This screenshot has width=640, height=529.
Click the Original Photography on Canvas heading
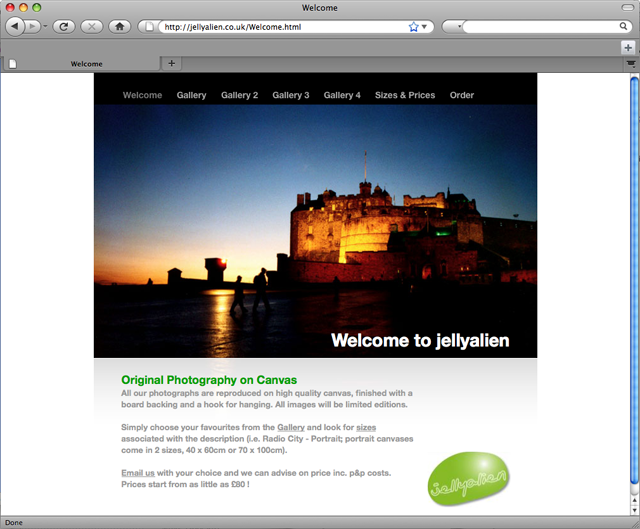click(209, 380)
